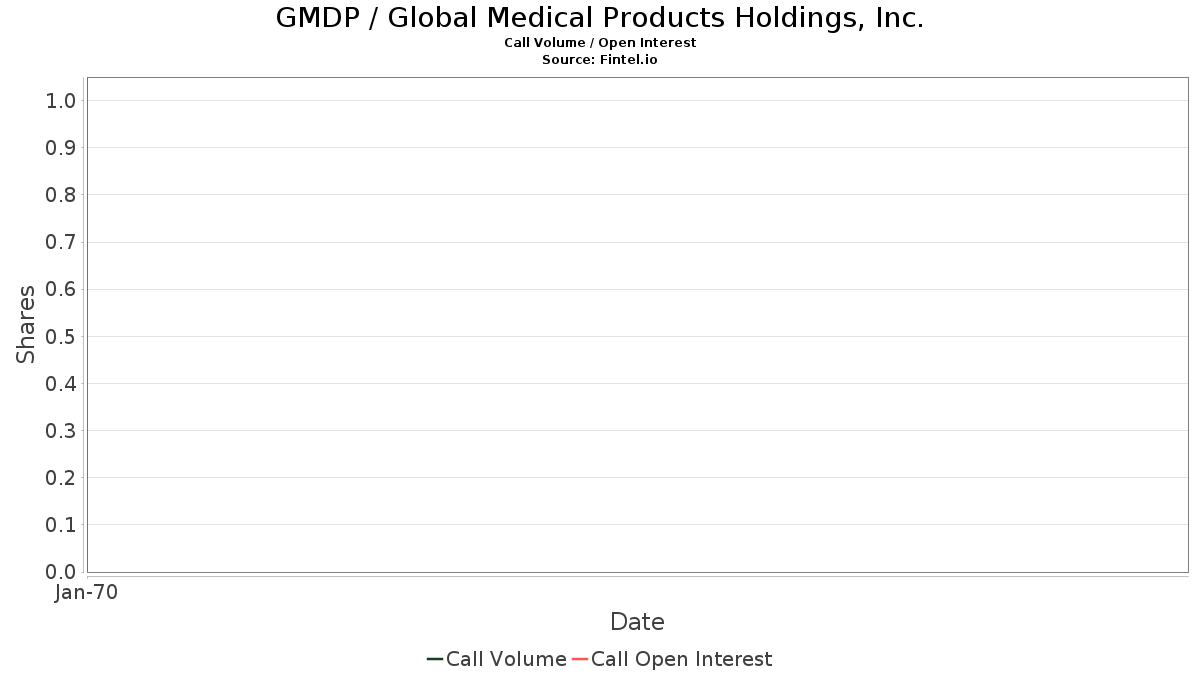1200x675 pixels.
Task: Click the 0.0 y-axis label
Action: [x=61, y=572]
